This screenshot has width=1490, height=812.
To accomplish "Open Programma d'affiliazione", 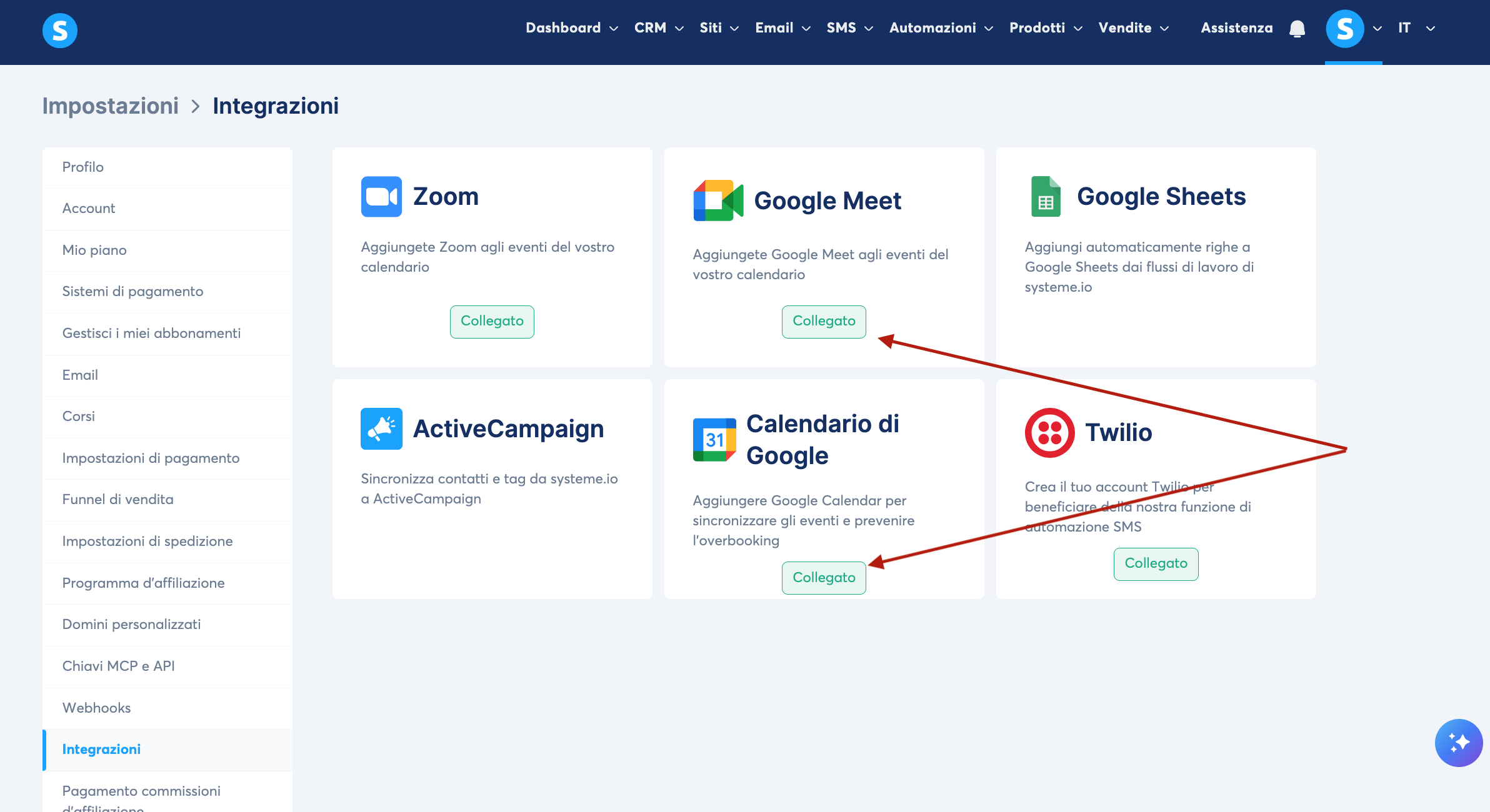I will tap(167, 583).
